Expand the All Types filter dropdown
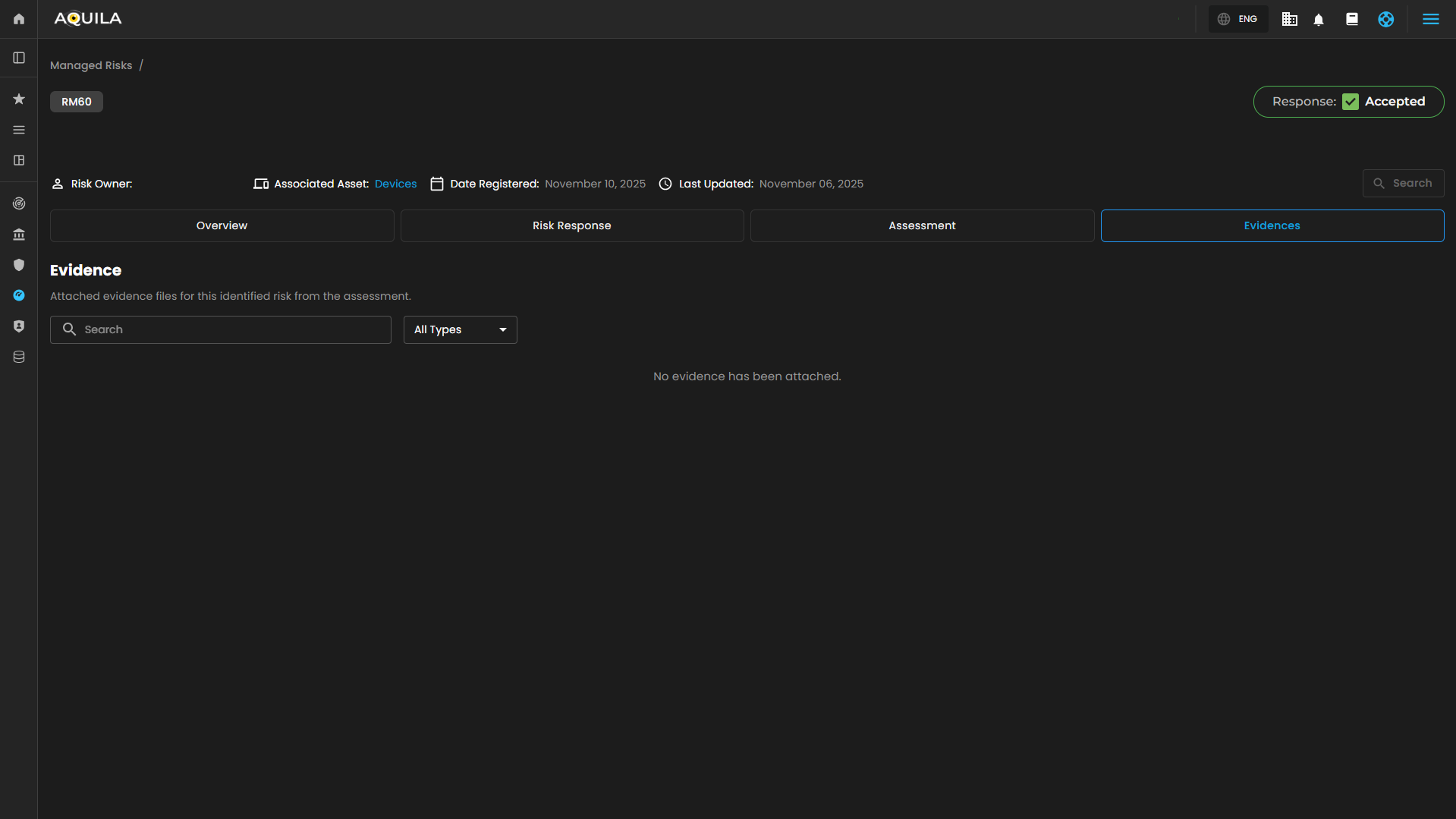The image size is (1456, 819). [x=460, y=329]
